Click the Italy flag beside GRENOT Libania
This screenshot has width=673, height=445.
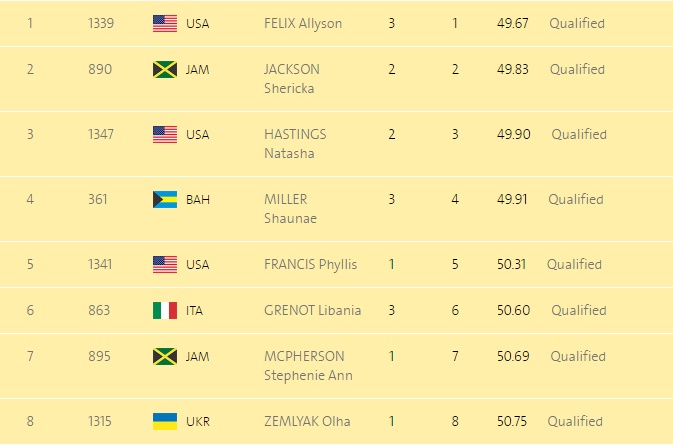pos(165,310)
